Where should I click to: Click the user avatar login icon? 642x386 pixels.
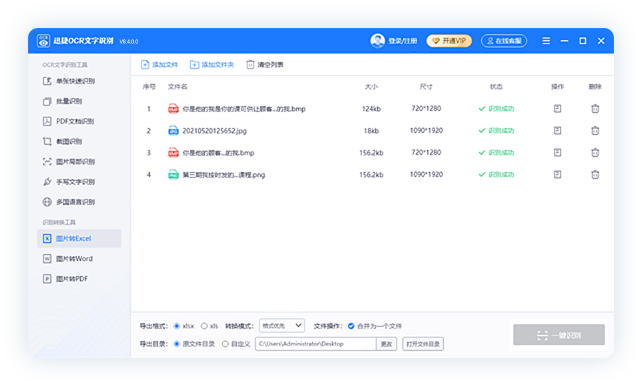377,41
